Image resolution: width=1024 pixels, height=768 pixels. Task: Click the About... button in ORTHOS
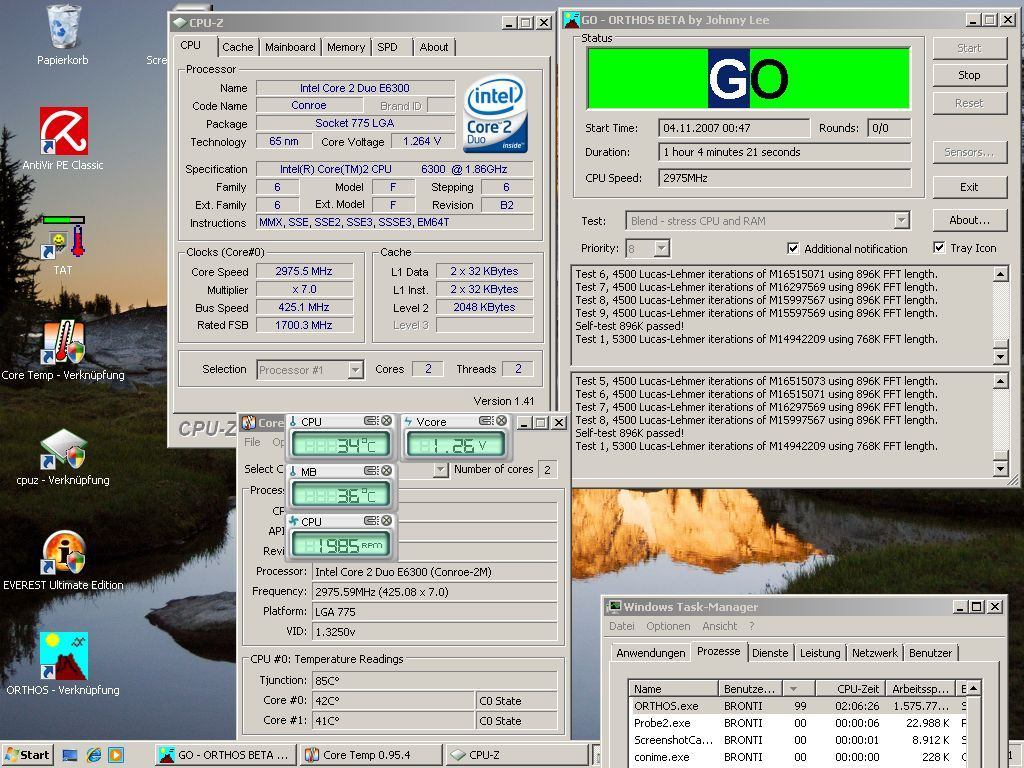pos(969,220)
